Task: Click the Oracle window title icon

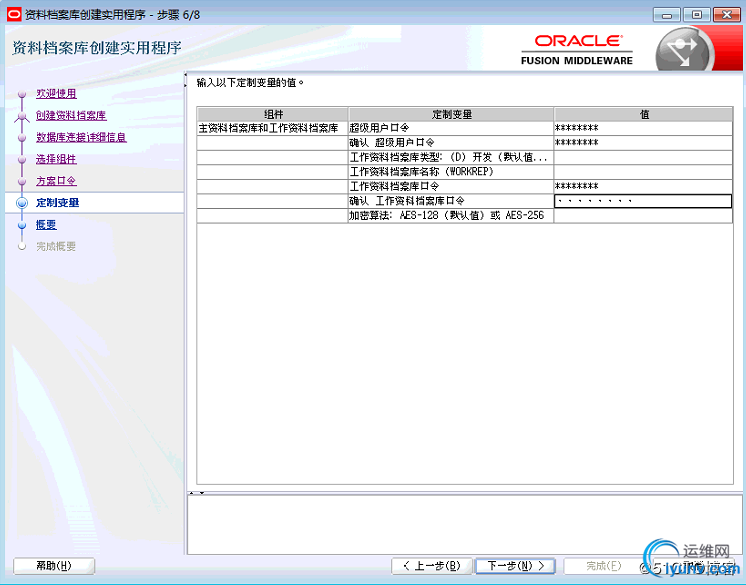Action: tap(14, 14)
